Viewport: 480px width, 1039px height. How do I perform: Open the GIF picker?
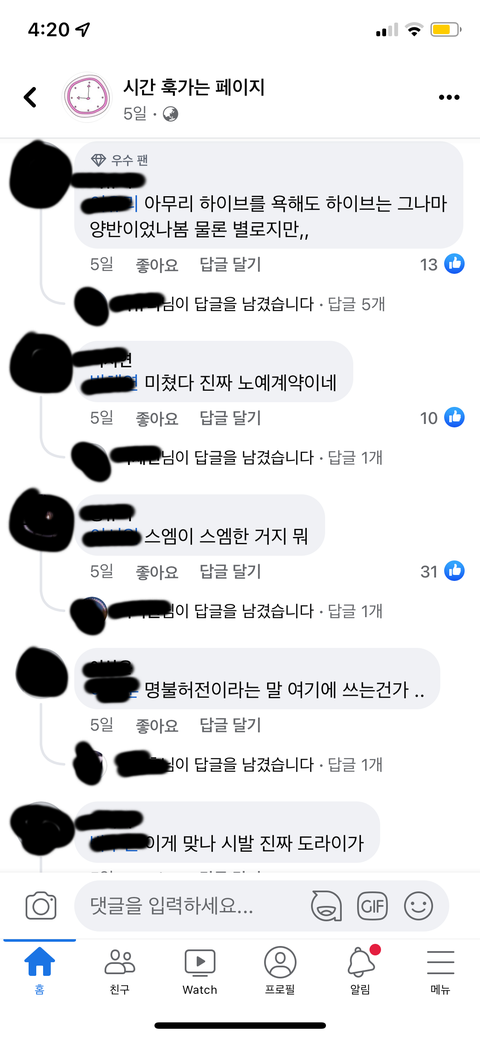(373, 906)
